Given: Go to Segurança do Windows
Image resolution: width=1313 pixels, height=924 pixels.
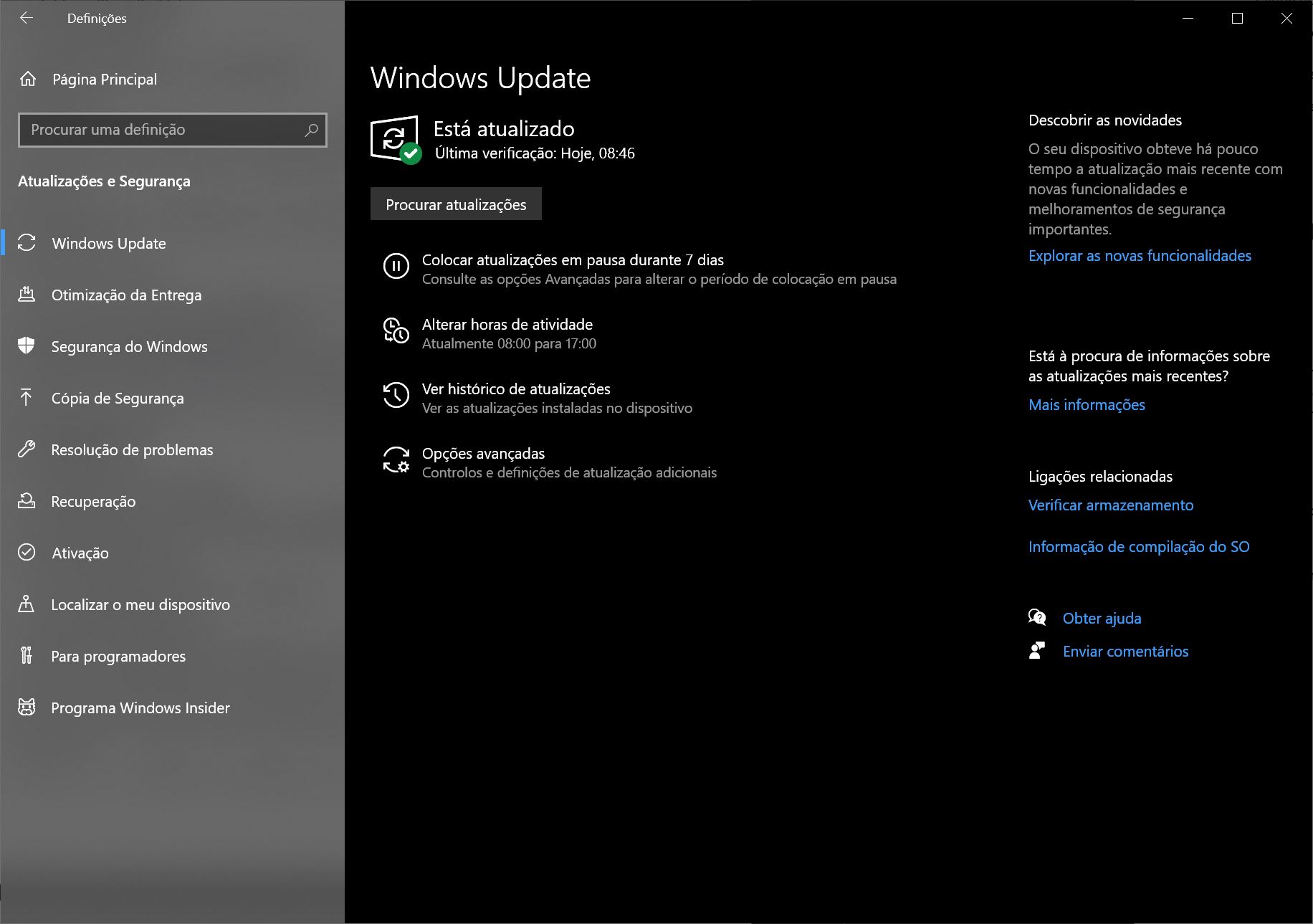Looking at the screenshot, I should pyautogui.click(x=172, y=346).
